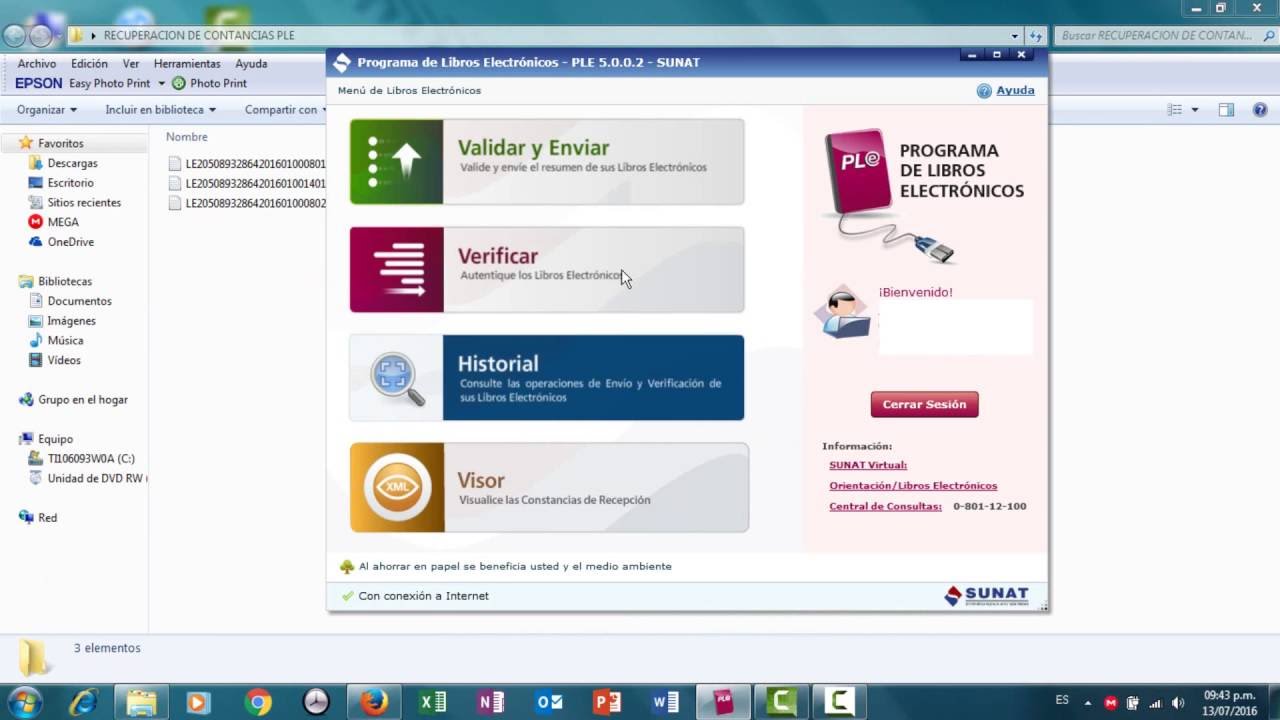This screenshot has height=720, width=1280.
Task: Open Windows Explorer from the taskbar
Action: (x=142, y=702)
